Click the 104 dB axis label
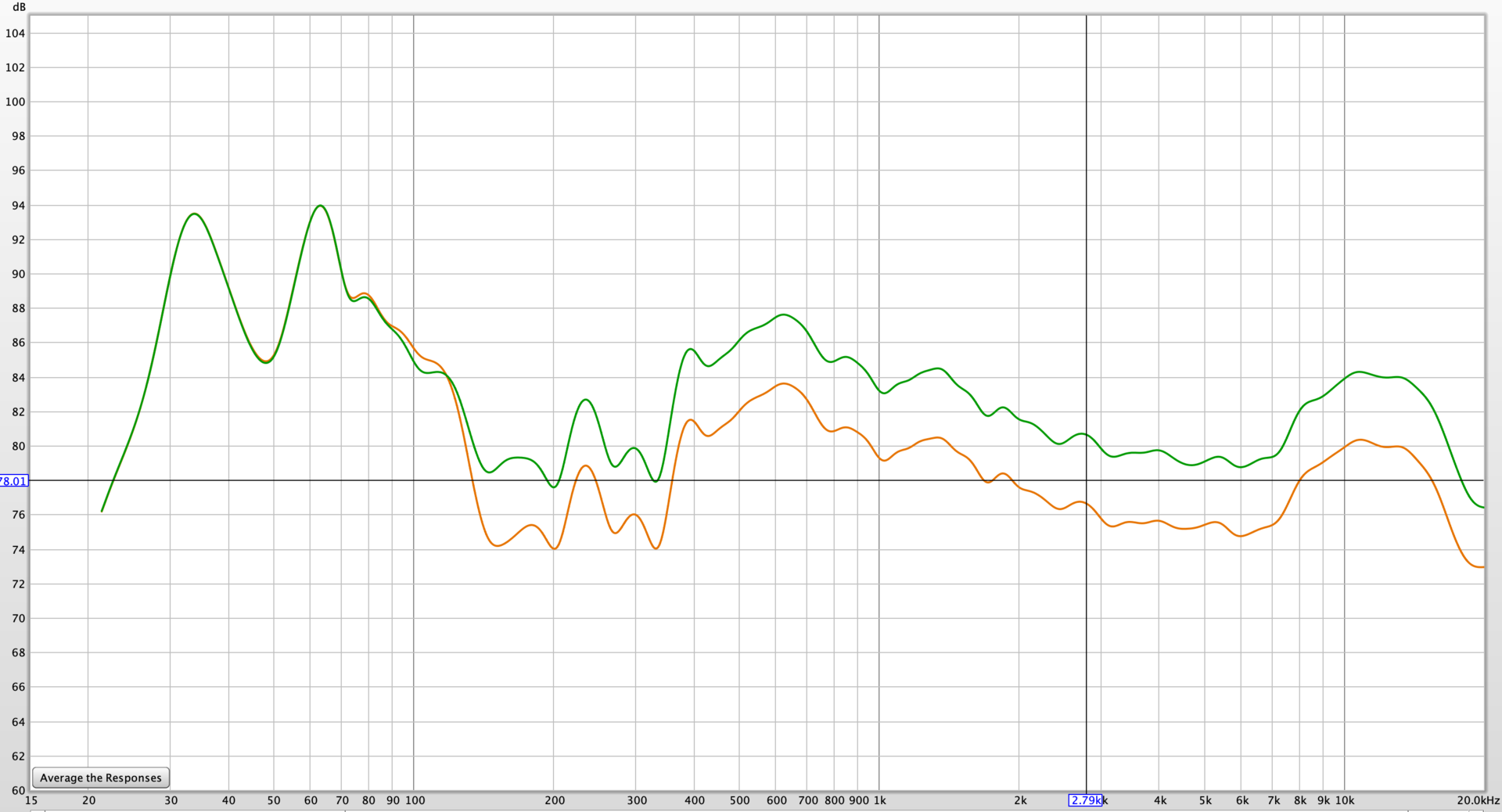The height and width of the screenshot is (812, 1502). tap(16, 34)
